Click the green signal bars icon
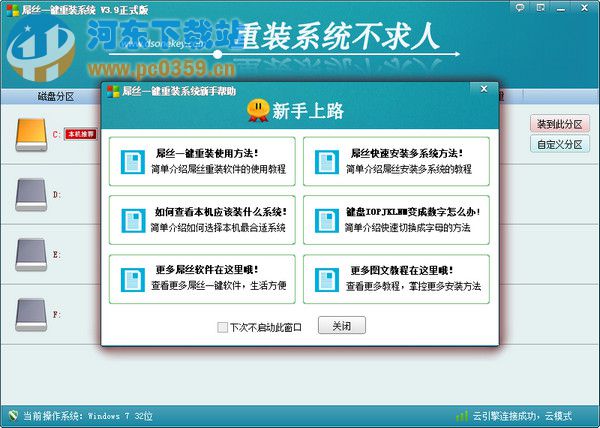600x428 pixels. click(462, 416)
